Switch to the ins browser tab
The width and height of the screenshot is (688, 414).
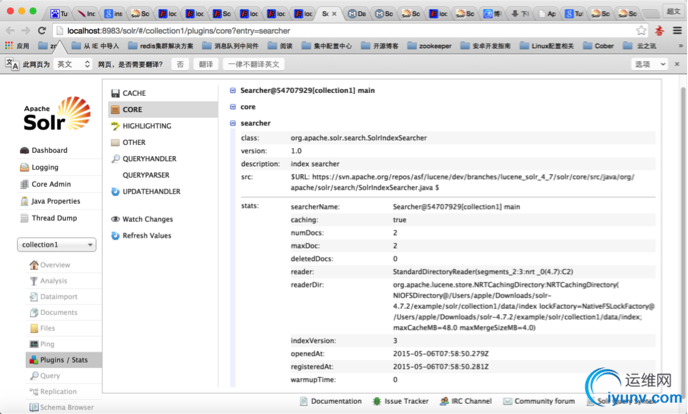[113, 14]
